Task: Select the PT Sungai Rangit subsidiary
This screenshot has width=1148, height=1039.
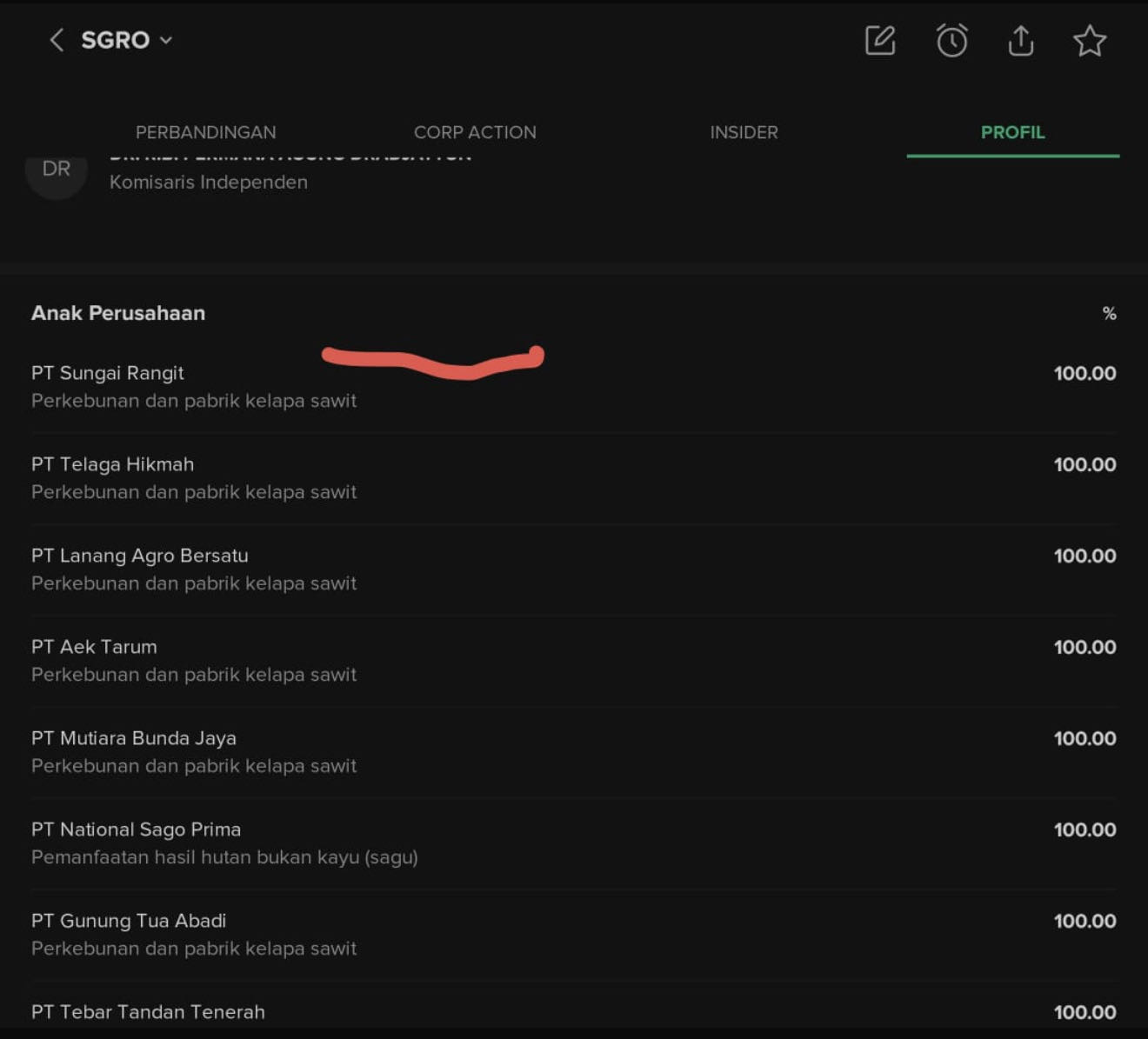Action: [108, 373]
